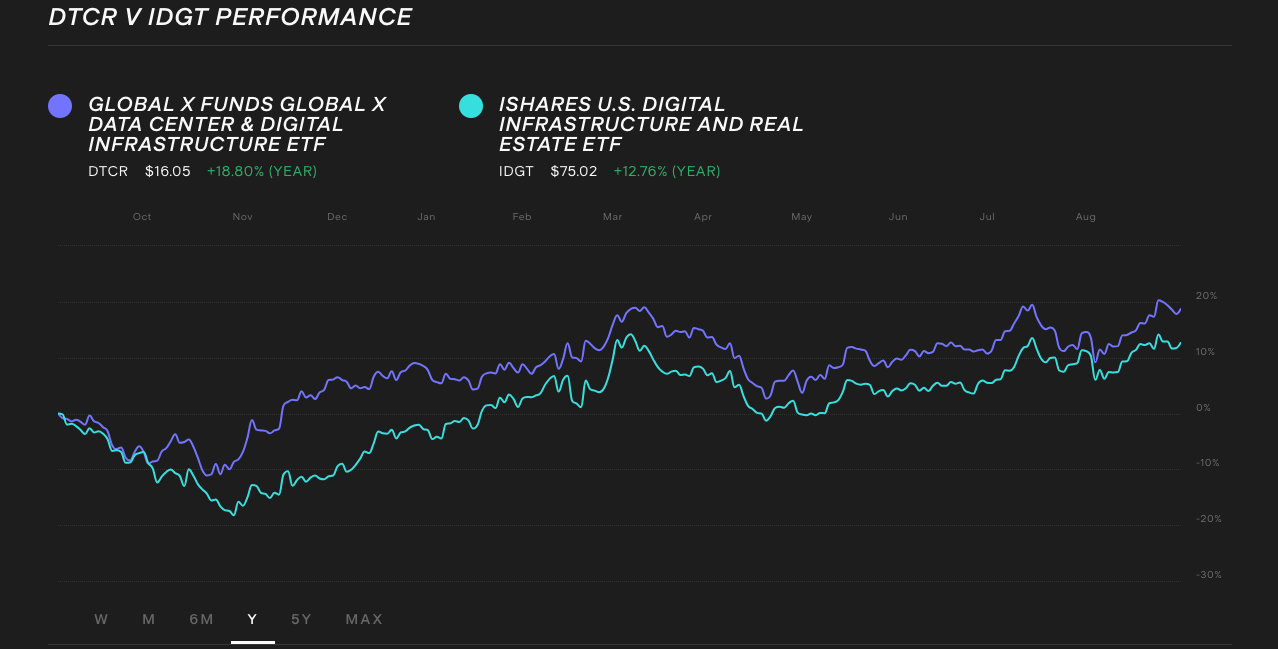Image resolution: width=1278 pixels, height=649 pixels.
Task: Click the green +18.80% (YEAR) stat
Action: tap(262, 171)
